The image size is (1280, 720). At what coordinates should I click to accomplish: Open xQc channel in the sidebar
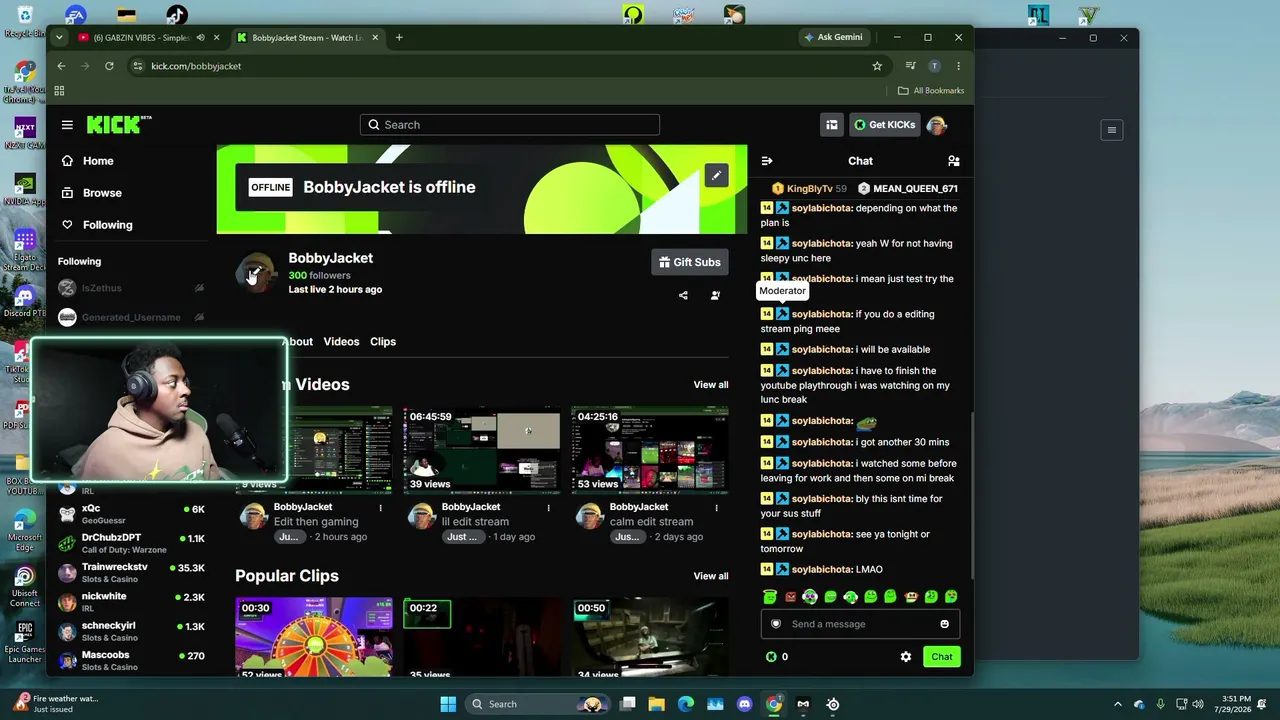[131, 514]
